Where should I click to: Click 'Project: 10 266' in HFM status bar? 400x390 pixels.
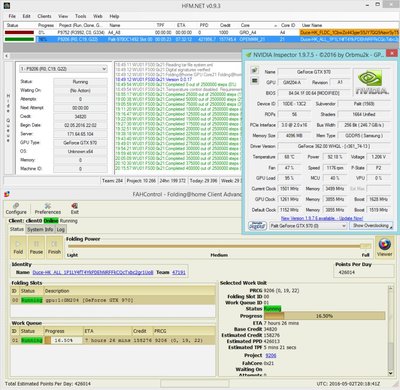[141, 181]
